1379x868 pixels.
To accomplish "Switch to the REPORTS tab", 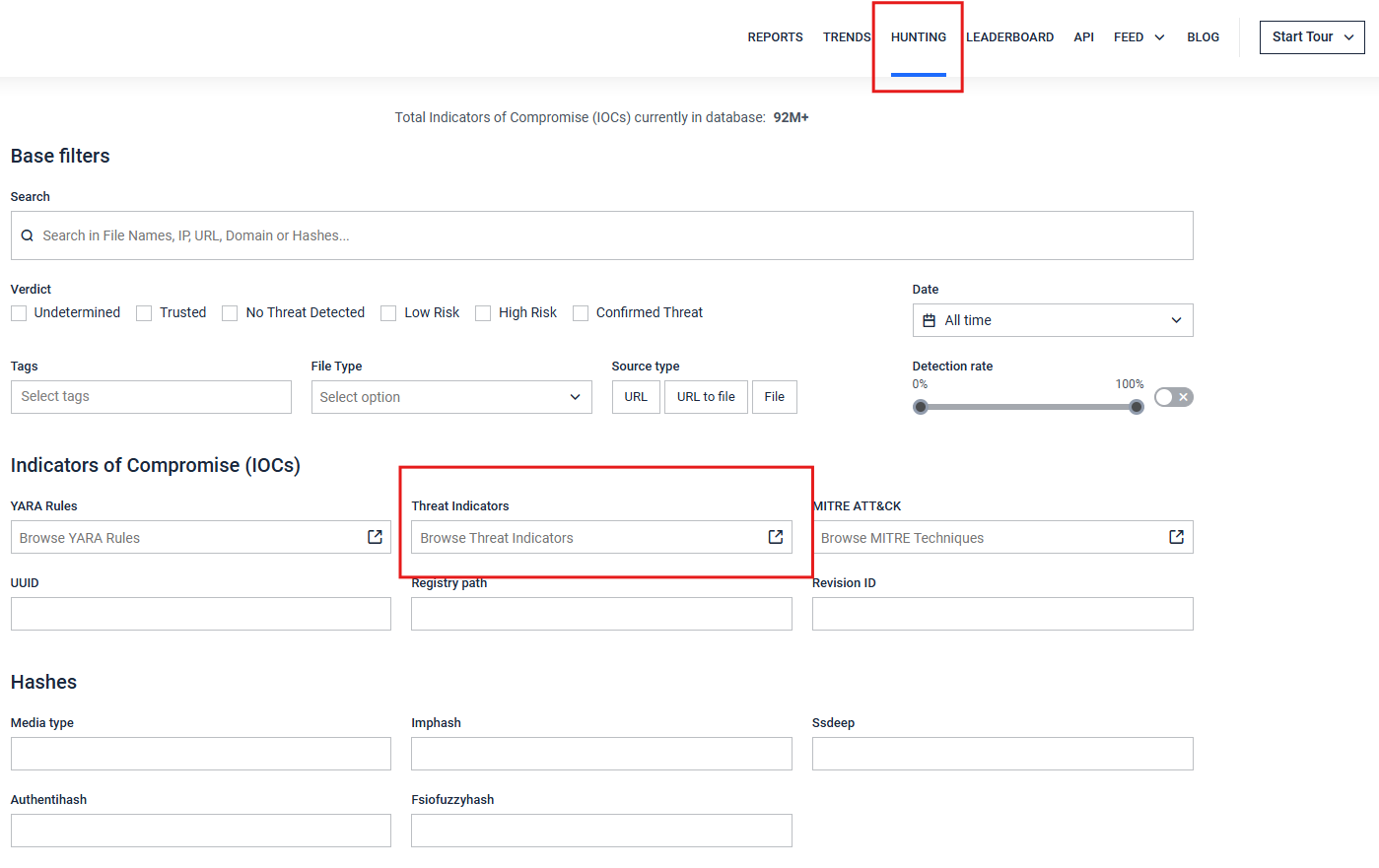I will tap(775, 37).
